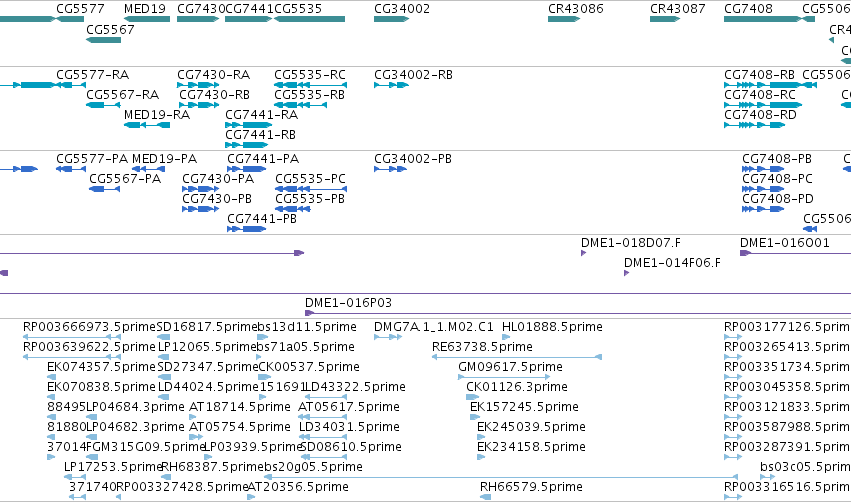Open the EK234158.5prime EST label

pos(531,447)
